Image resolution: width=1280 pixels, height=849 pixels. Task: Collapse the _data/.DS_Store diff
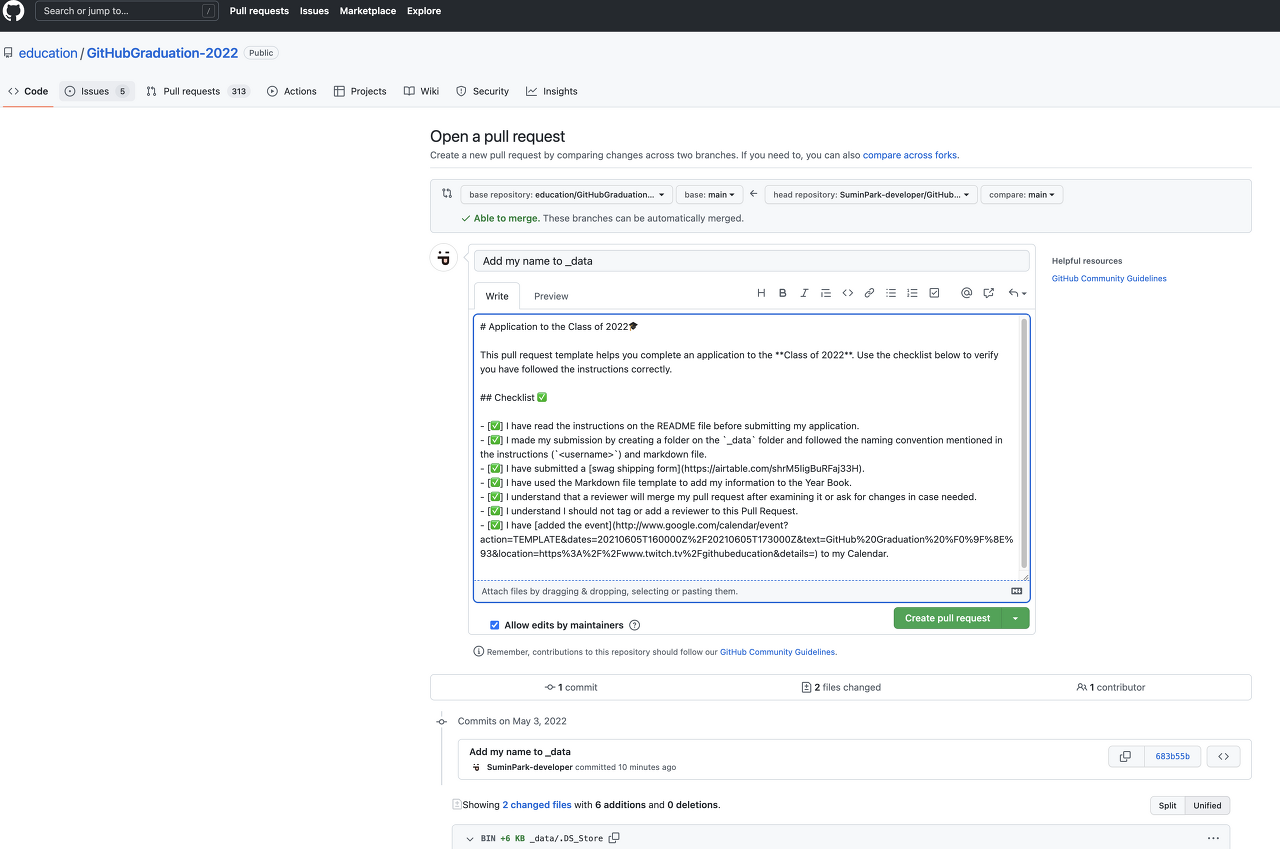(469, 838)
